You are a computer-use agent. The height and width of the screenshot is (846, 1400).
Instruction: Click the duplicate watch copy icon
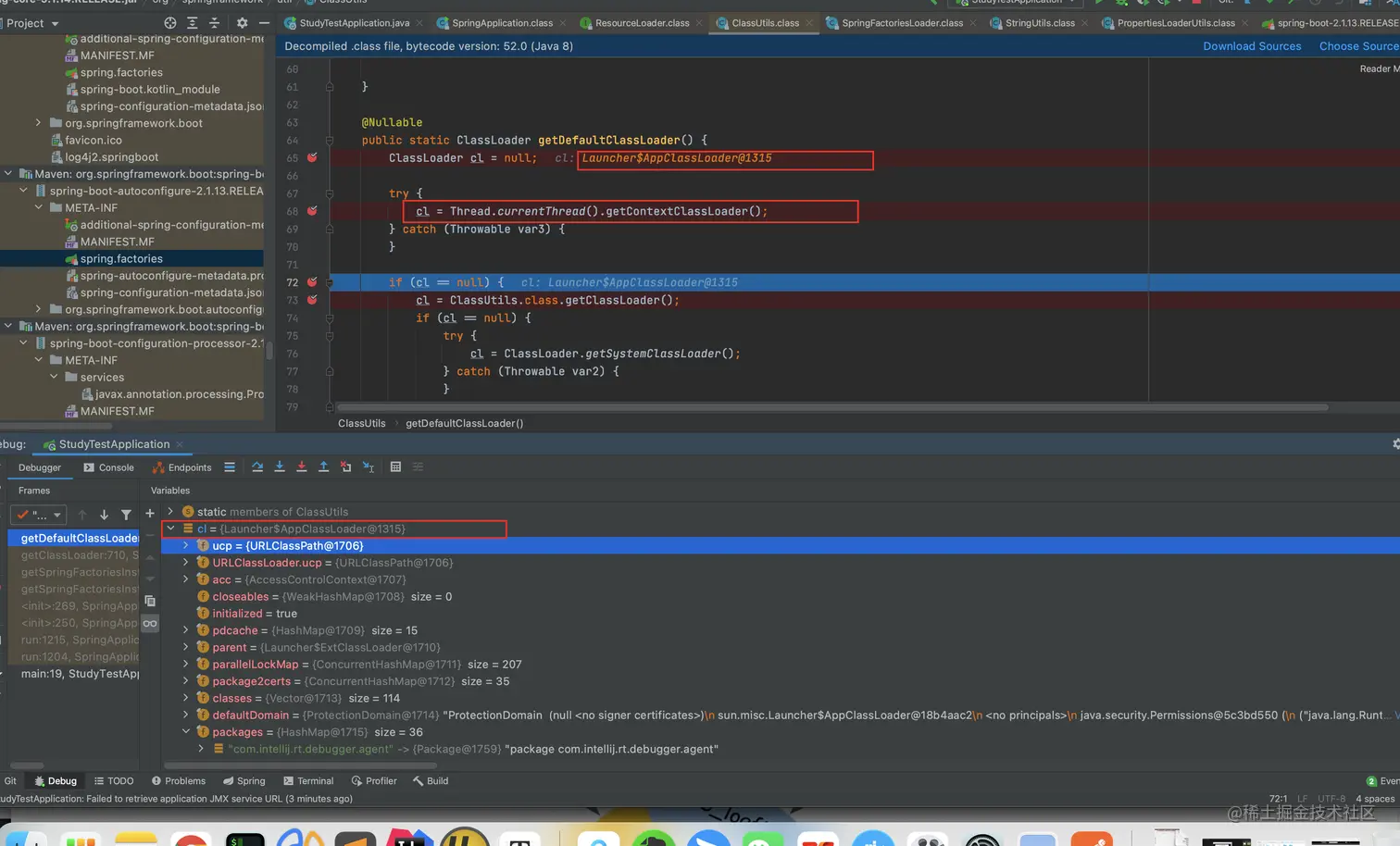tap(150, 601)
